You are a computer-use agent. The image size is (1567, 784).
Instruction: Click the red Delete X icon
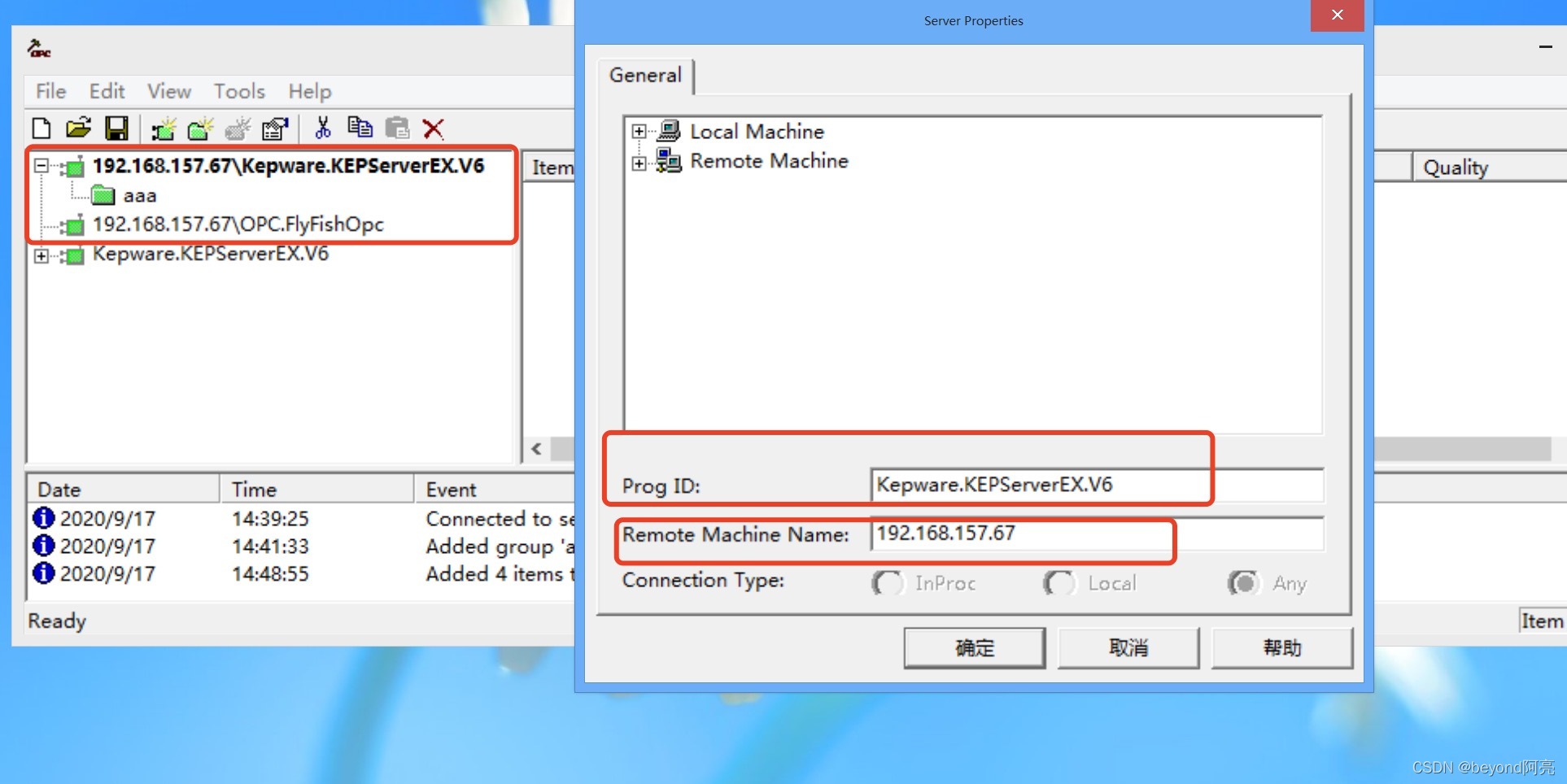tap(434, 128)
